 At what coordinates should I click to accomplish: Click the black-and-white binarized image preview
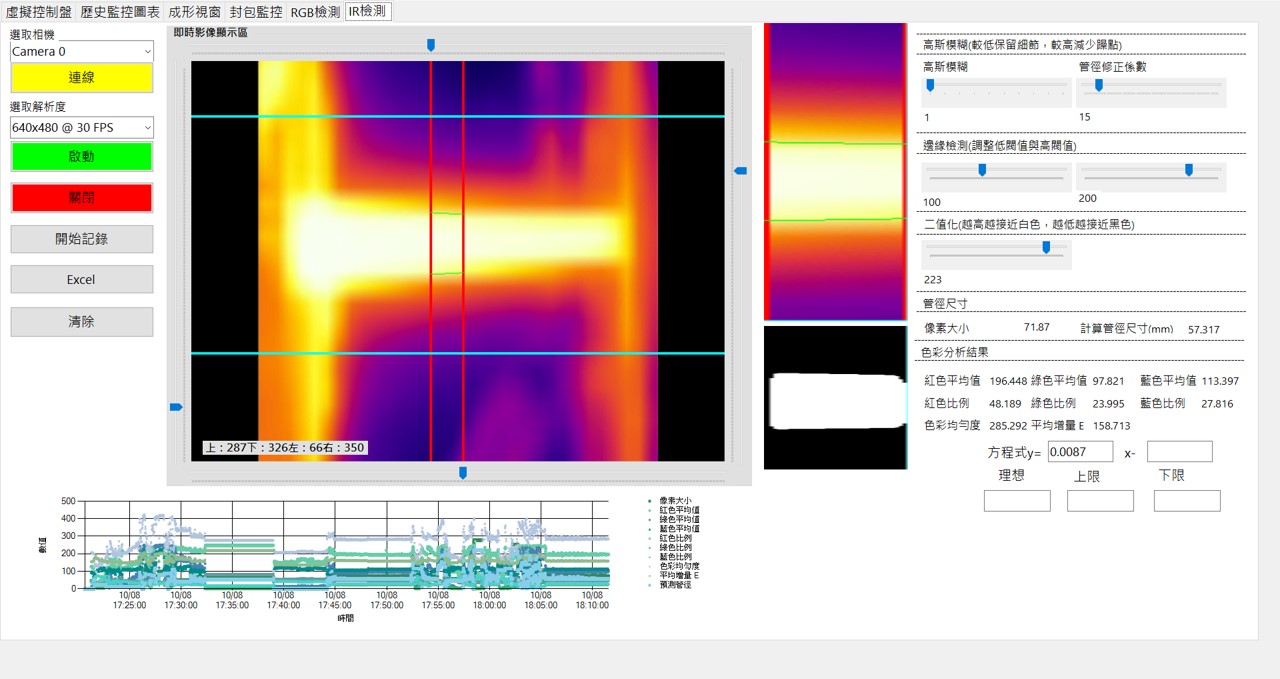click(834, 398)
